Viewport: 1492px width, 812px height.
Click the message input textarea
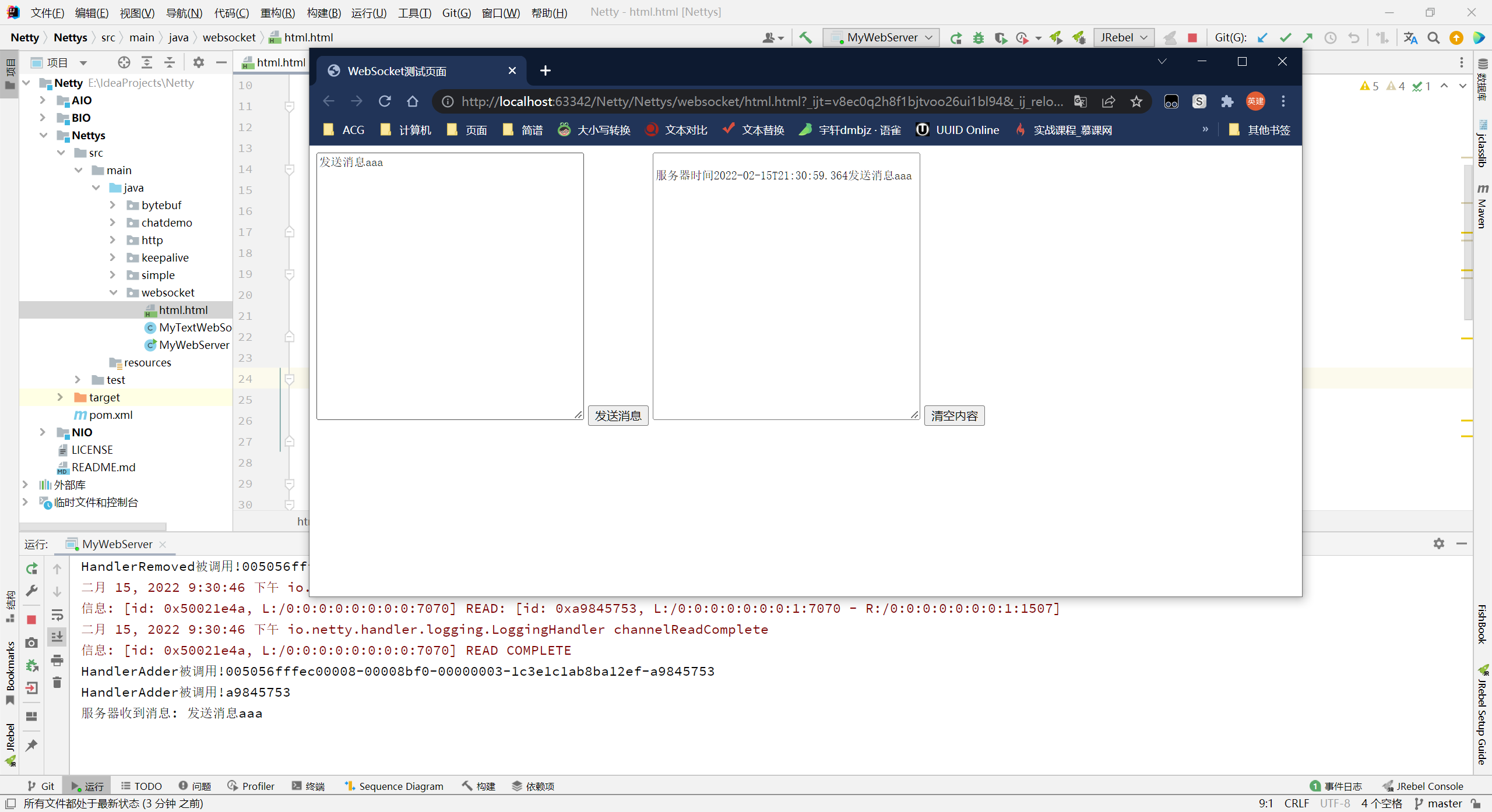point(450,286)
